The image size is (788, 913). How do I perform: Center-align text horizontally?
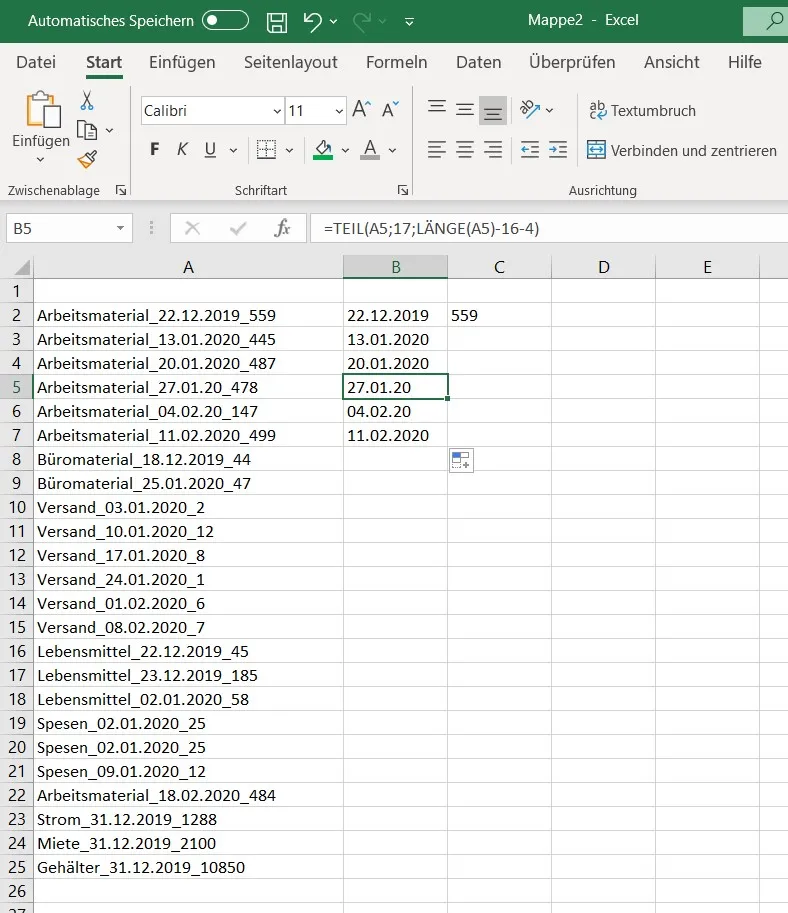(x=465, y=150)
